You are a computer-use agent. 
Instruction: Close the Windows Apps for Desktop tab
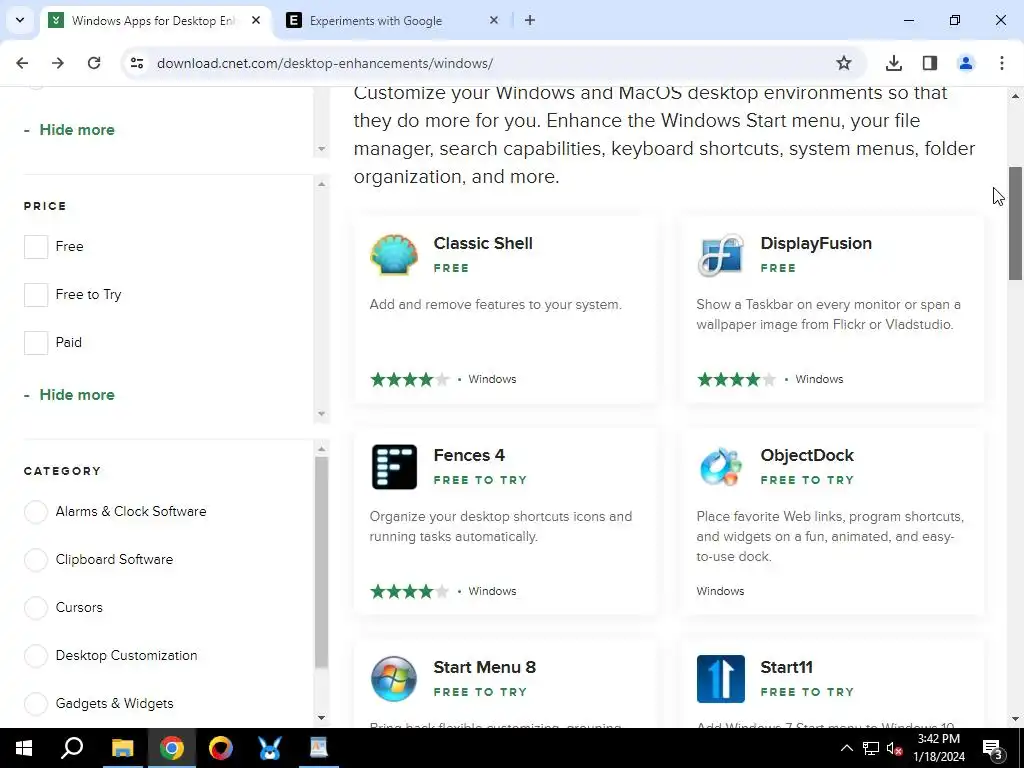[256, 20]
